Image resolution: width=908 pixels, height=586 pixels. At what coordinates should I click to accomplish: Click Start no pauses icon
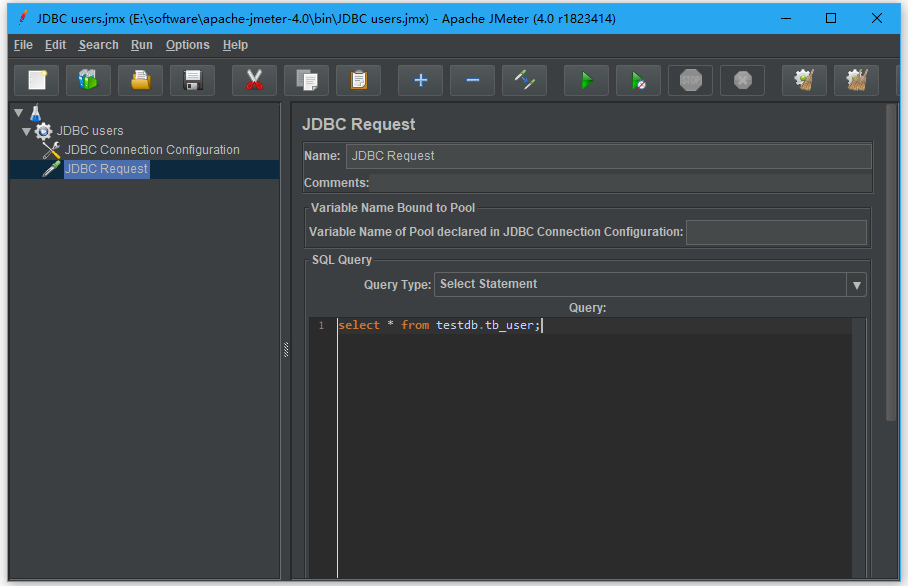coord(638,80)
